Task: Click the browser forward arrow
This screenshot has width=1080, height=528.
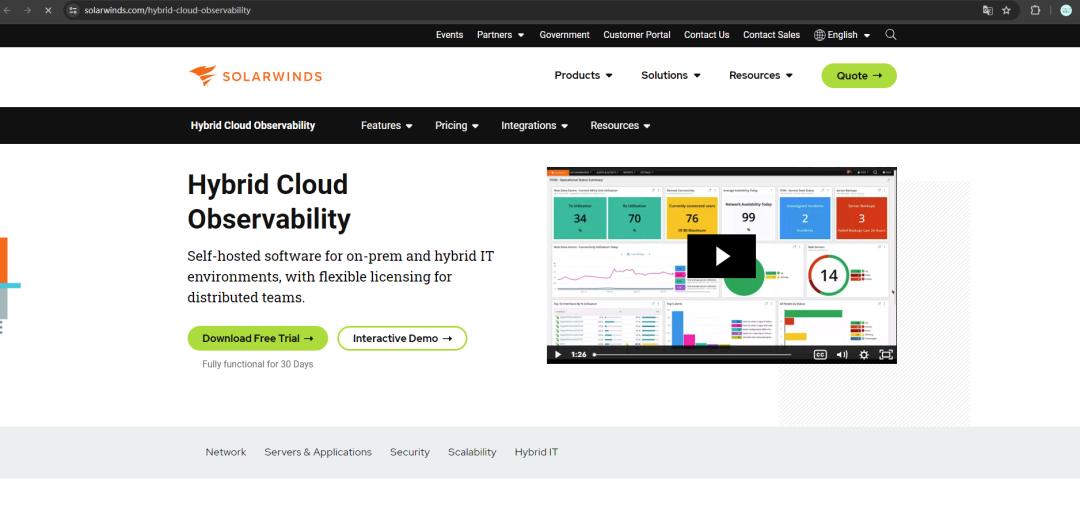Action: [x=28, y=10]
